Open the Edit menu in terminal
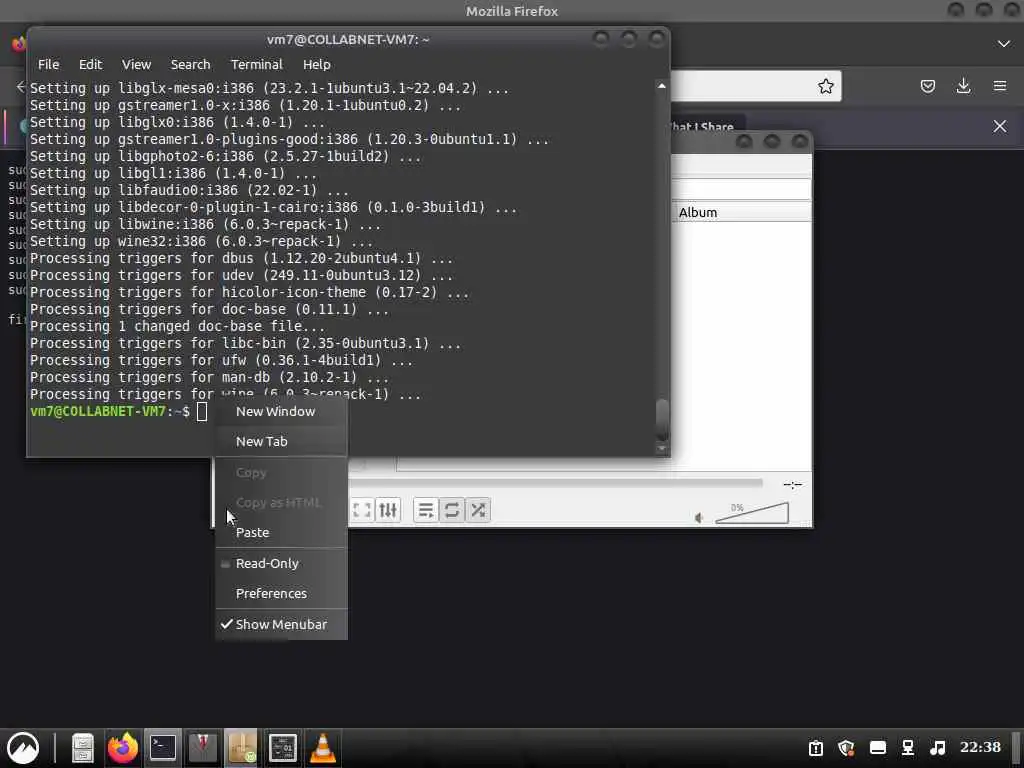The height and width of the screenshot is (768, 1024). [90, 65]
